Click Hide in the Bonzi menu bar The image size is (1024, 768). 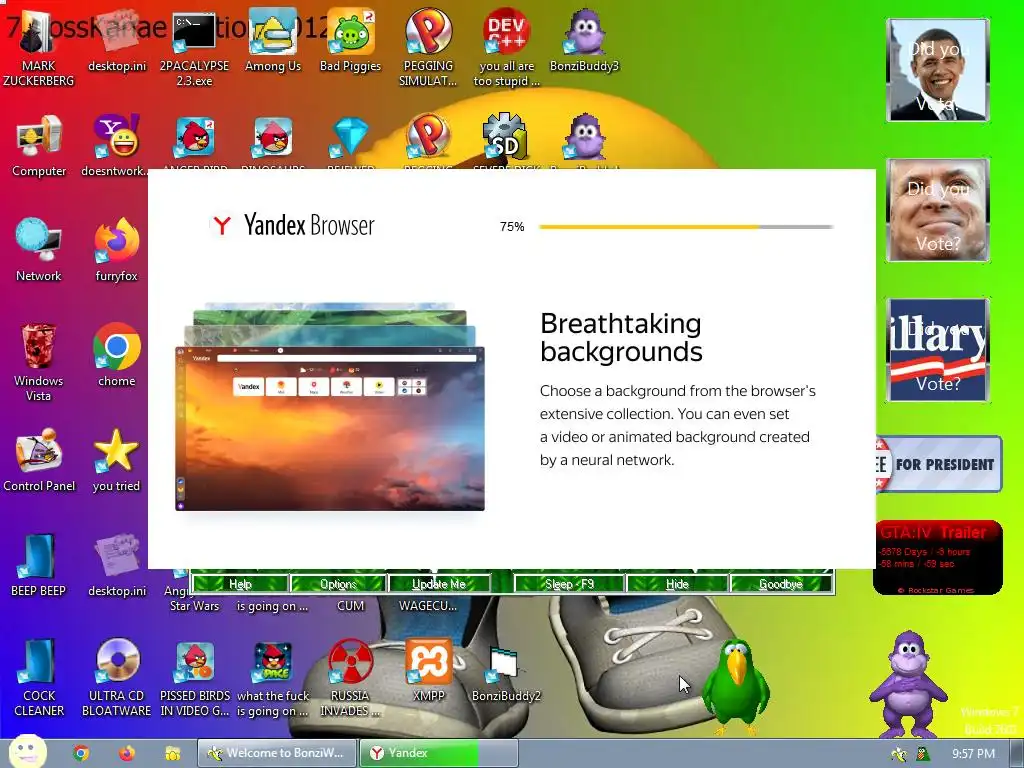point(677,584)
